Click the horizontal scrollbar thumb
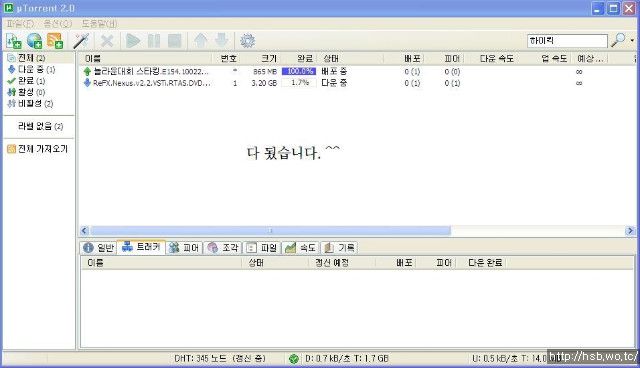The height and width of the screenshot is (368, 640). [x=270, y=231]
